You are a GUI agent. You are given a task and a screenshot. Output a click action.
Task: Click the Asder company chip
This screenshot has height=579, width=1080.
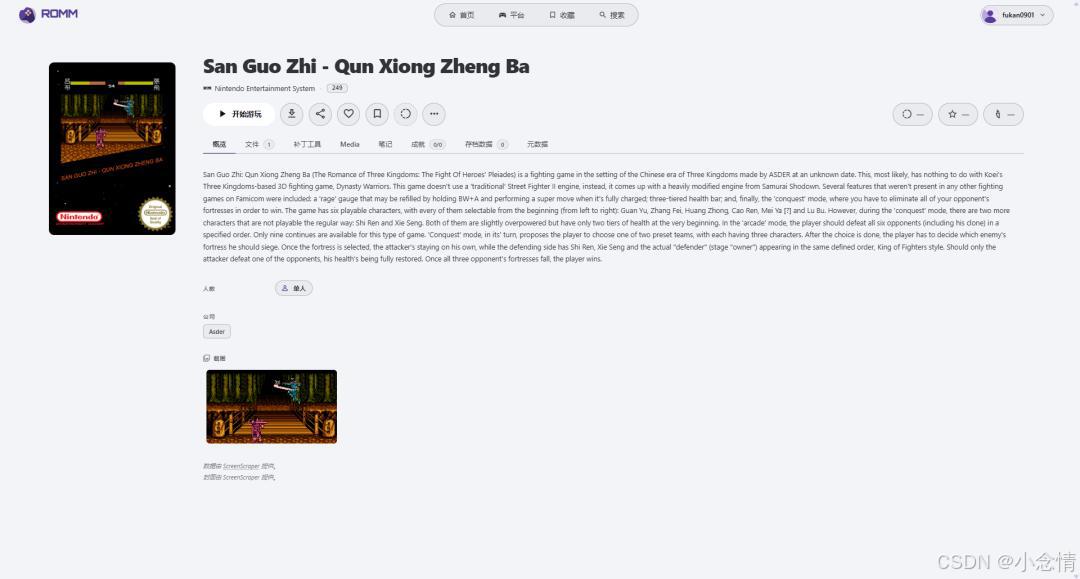tap(217, 332)
